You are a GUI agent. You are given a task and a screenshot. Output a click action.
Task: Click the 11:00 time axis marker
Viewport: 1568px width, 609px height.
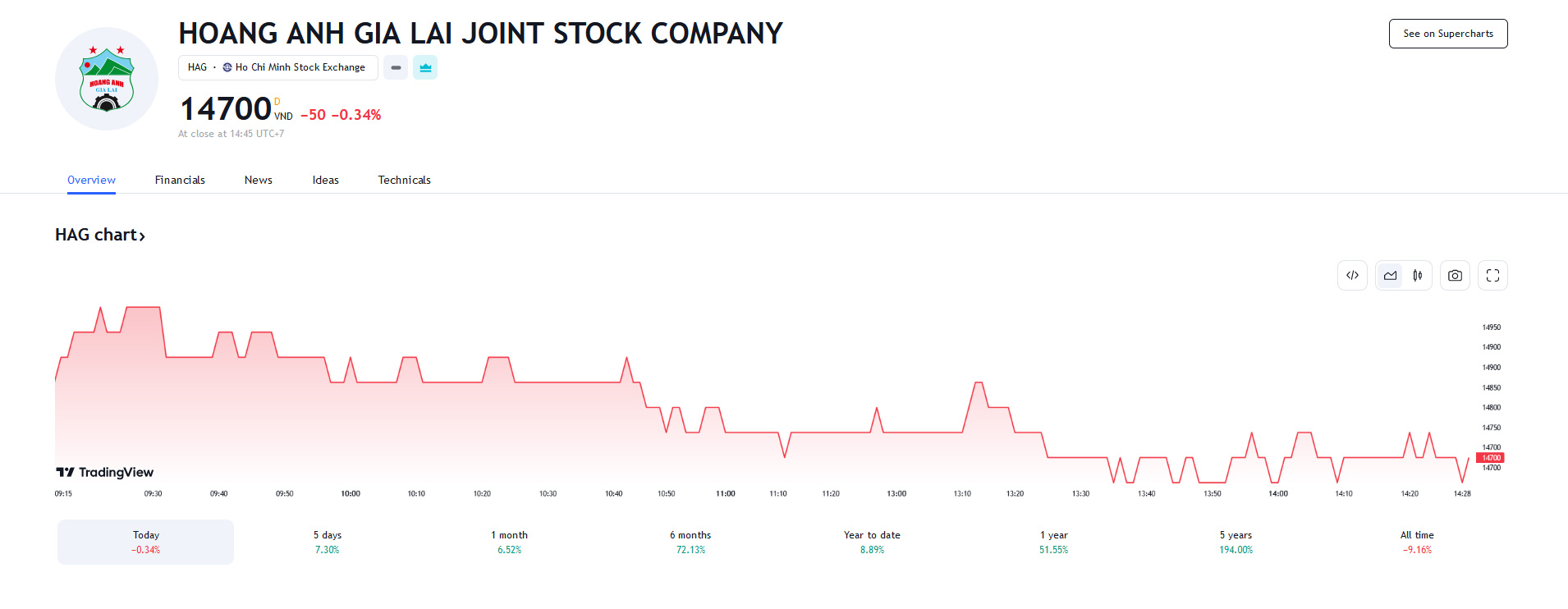coord(725,493)
